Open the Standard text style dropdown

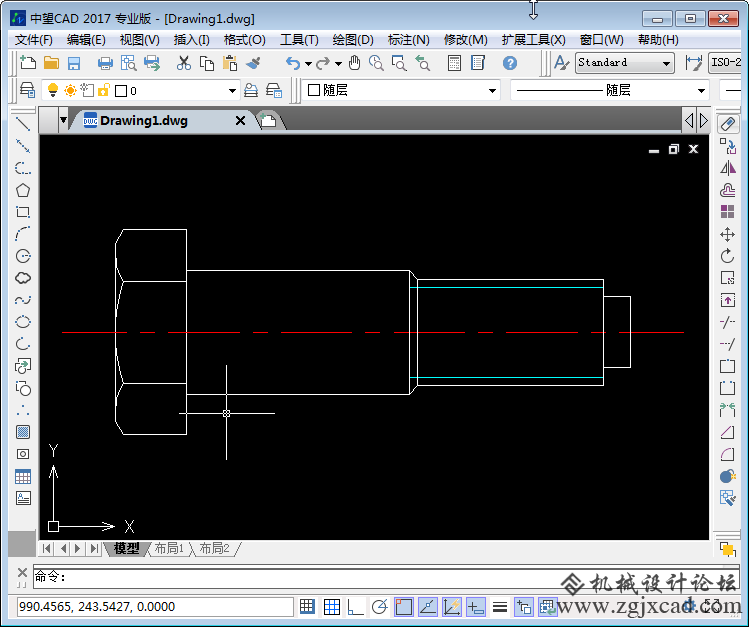coord(666,63)
